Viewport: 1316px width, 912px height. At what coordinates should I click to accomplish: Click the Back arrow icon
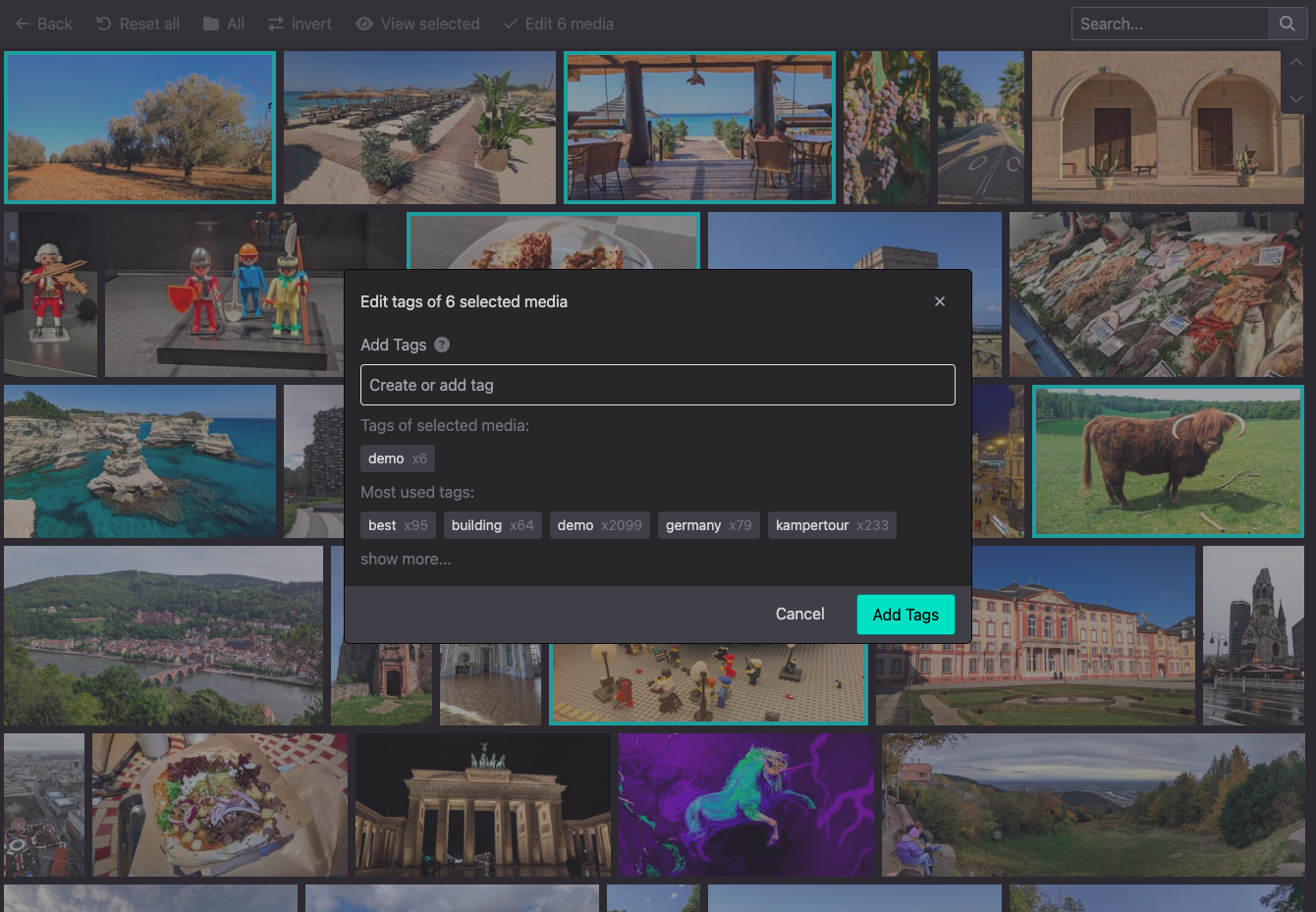click(x=23, y=24)
